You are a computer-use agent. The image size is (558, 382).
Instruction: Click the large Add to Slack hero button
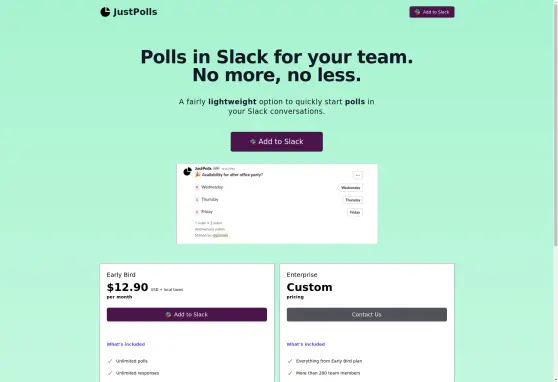coord(277,142)
